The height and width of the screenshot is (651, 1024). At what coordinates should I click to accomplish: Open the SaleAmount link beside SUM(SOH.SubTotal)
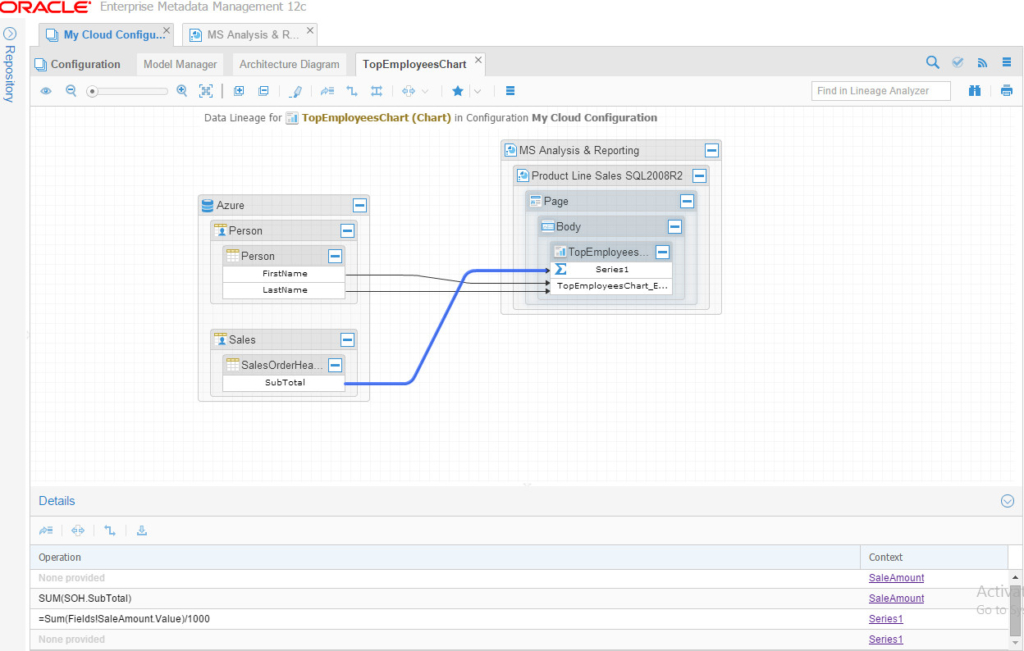[x=896, y=598]
